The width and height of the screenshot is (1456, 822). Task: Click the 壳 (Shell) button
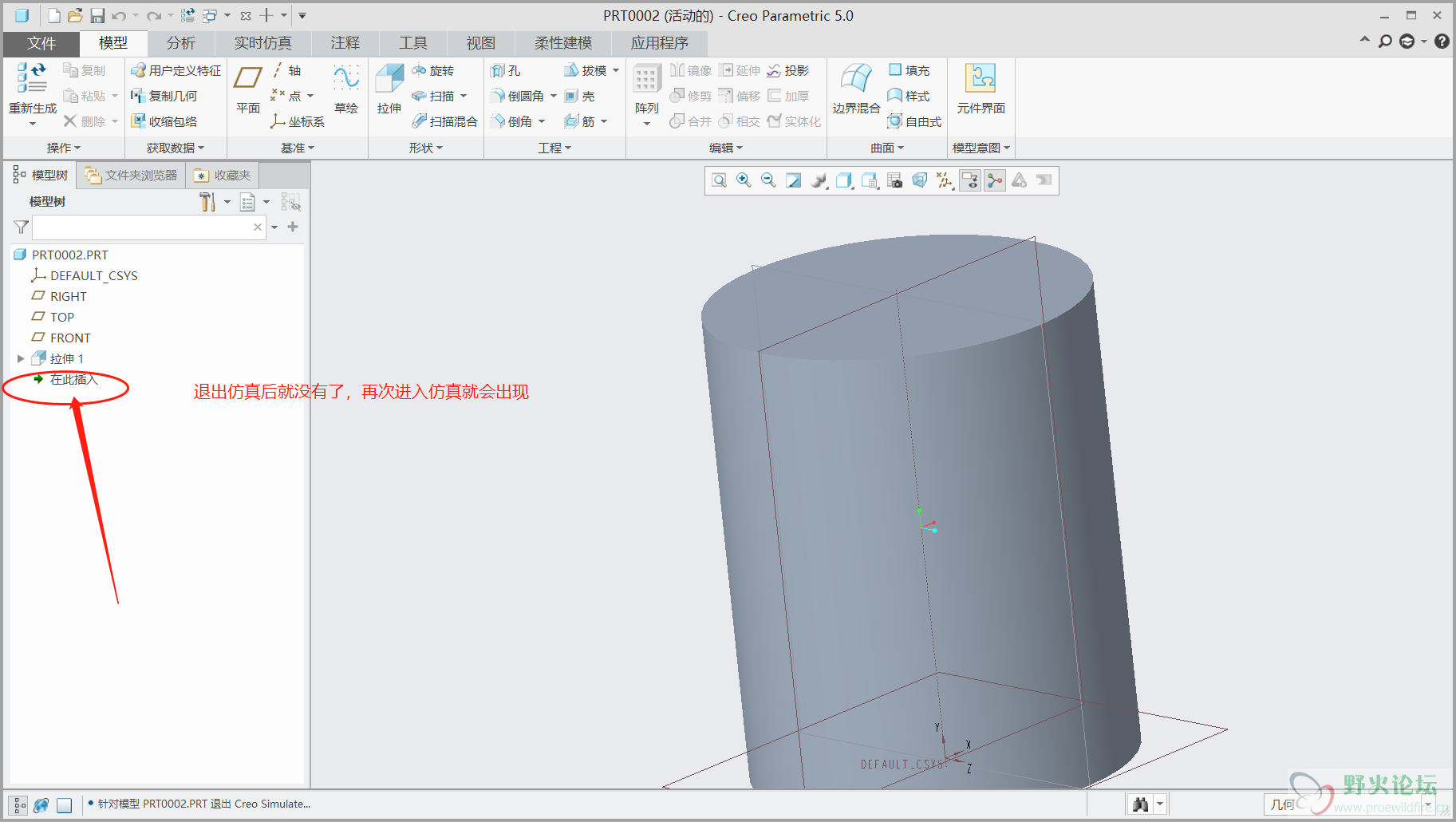580,97
